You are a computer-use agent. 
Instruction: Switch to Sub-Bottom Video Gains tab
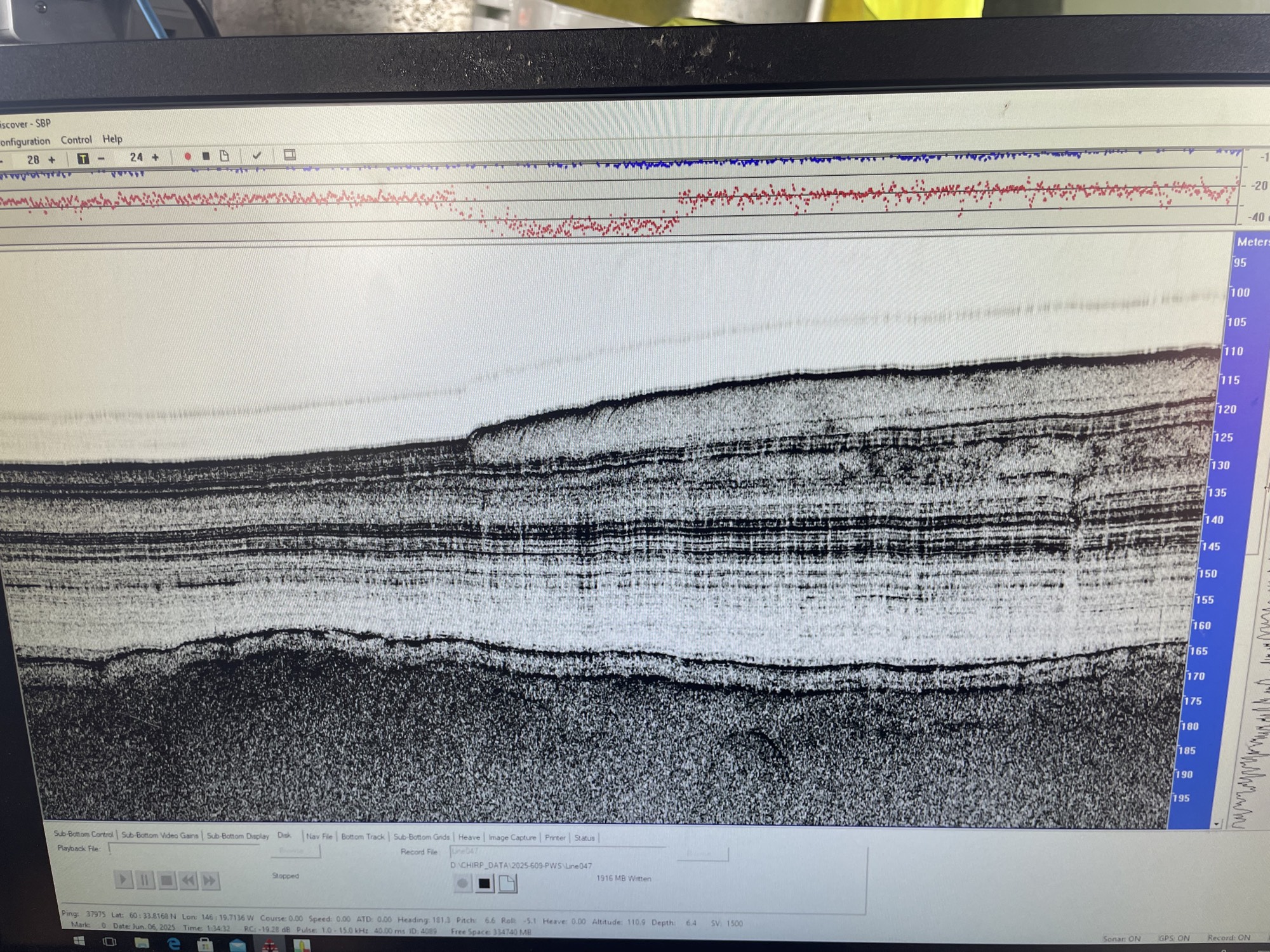click(x=159, y=835)
